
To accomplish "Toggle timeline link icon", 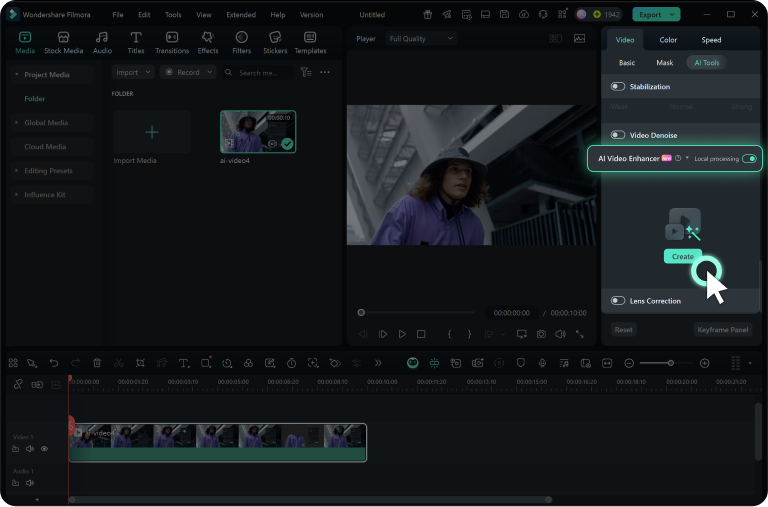I will tap(18, 385).
